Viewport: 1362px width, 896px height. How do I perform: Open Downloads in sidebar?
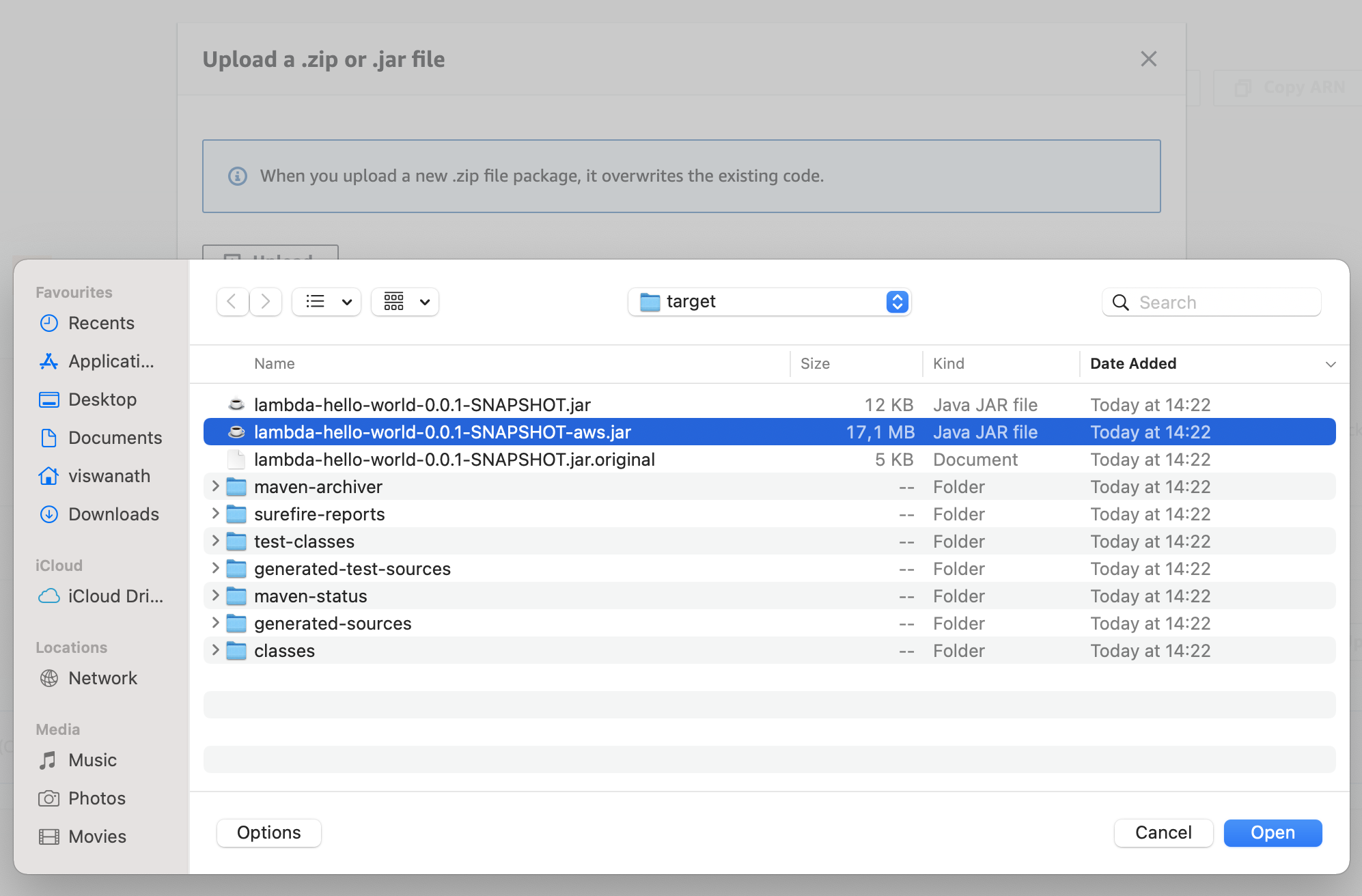pyautogui.click(x=113, y=514)
